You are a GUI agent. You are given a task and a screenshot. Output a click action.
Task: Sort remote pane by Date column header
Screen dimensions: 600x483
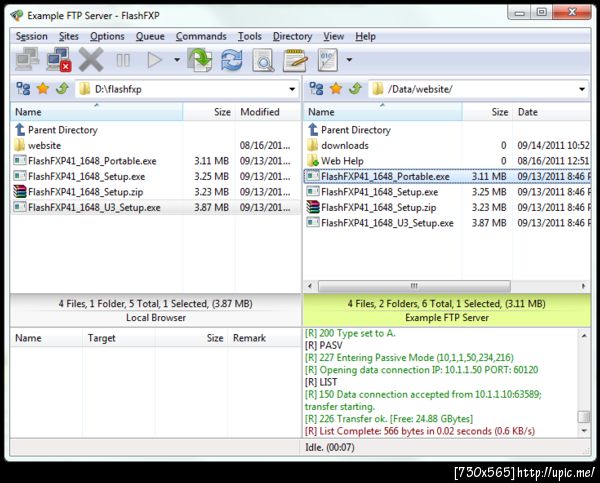coord(551,112)
